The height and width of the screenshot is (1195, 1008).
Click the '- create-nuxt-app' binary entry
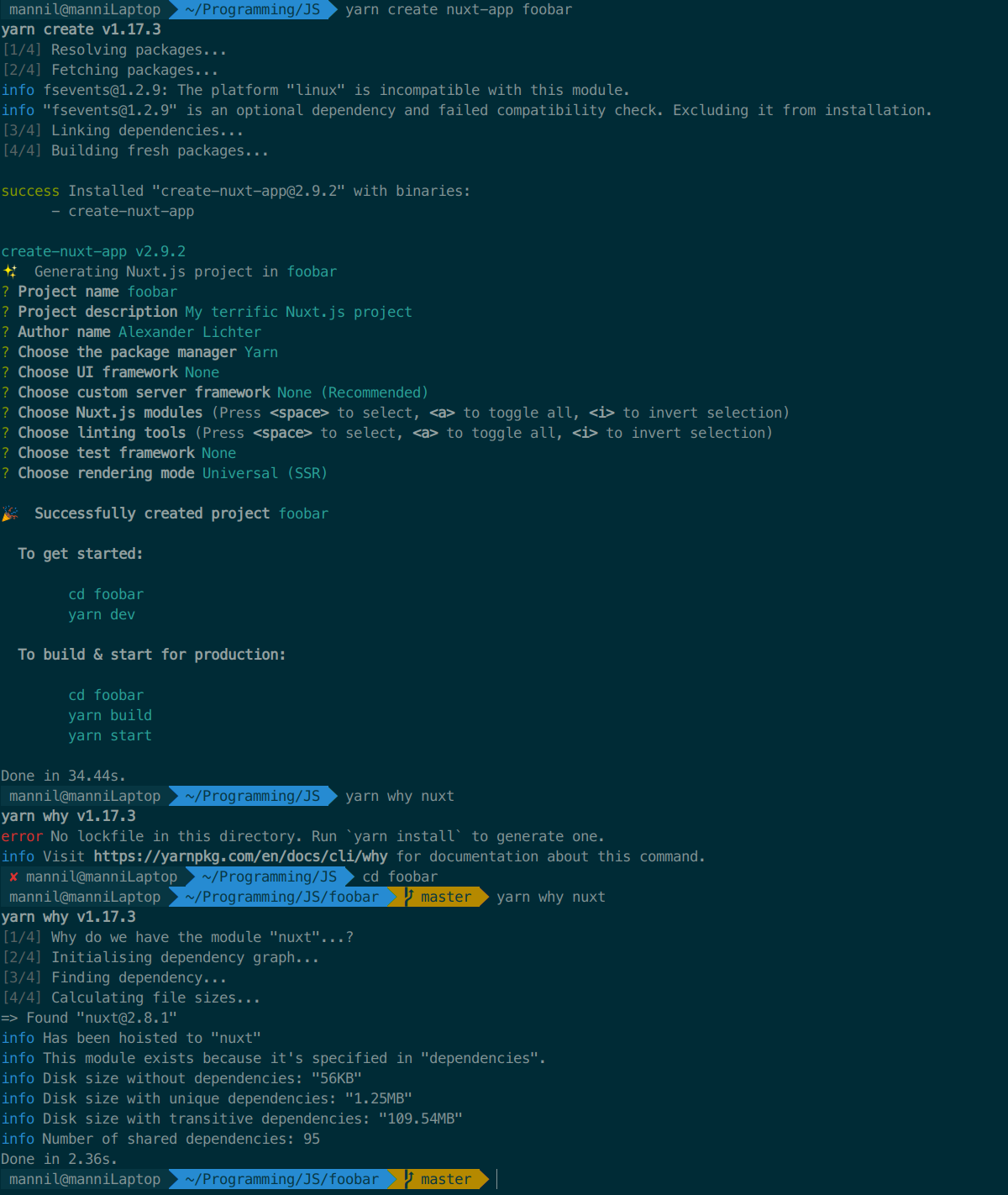click(123, 211)
